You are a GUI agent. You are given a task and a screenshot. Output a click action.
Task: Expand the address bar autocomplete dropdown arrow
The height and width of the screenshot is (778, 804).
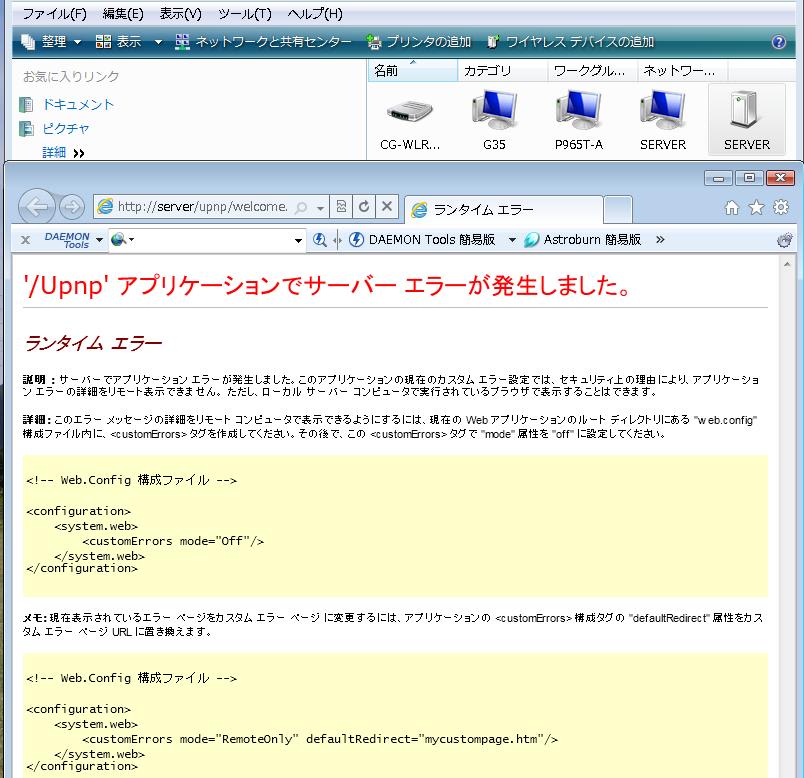click(x=320, y=208)
